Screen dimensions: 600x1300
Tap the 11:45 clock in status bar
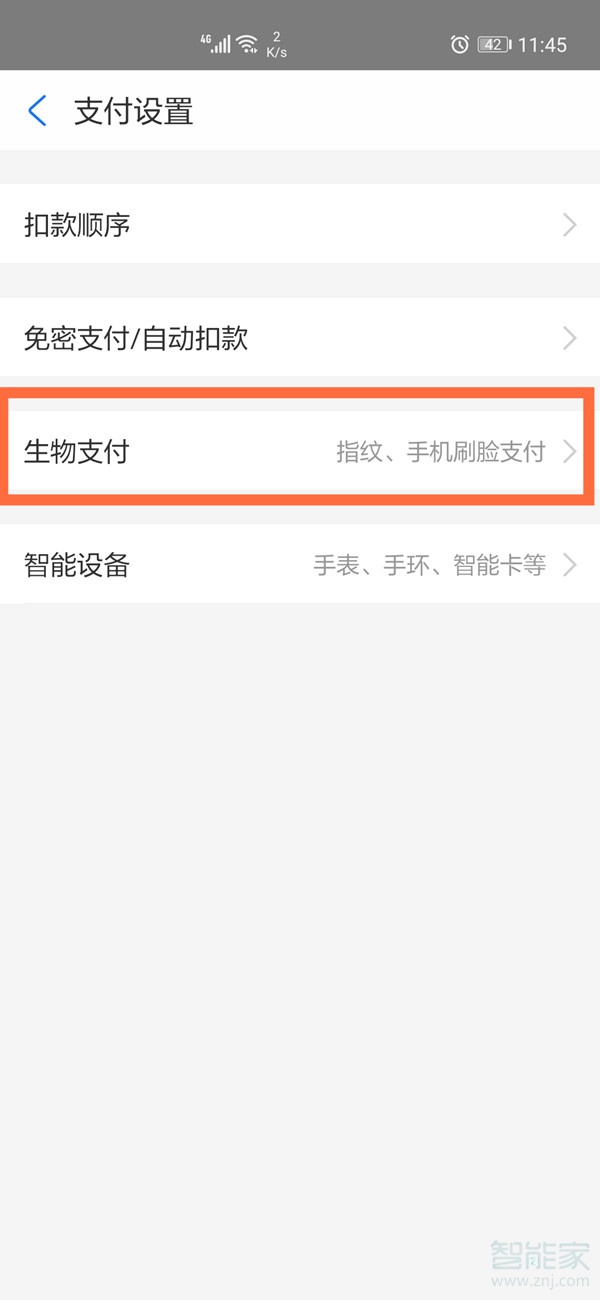pos(542,45)
